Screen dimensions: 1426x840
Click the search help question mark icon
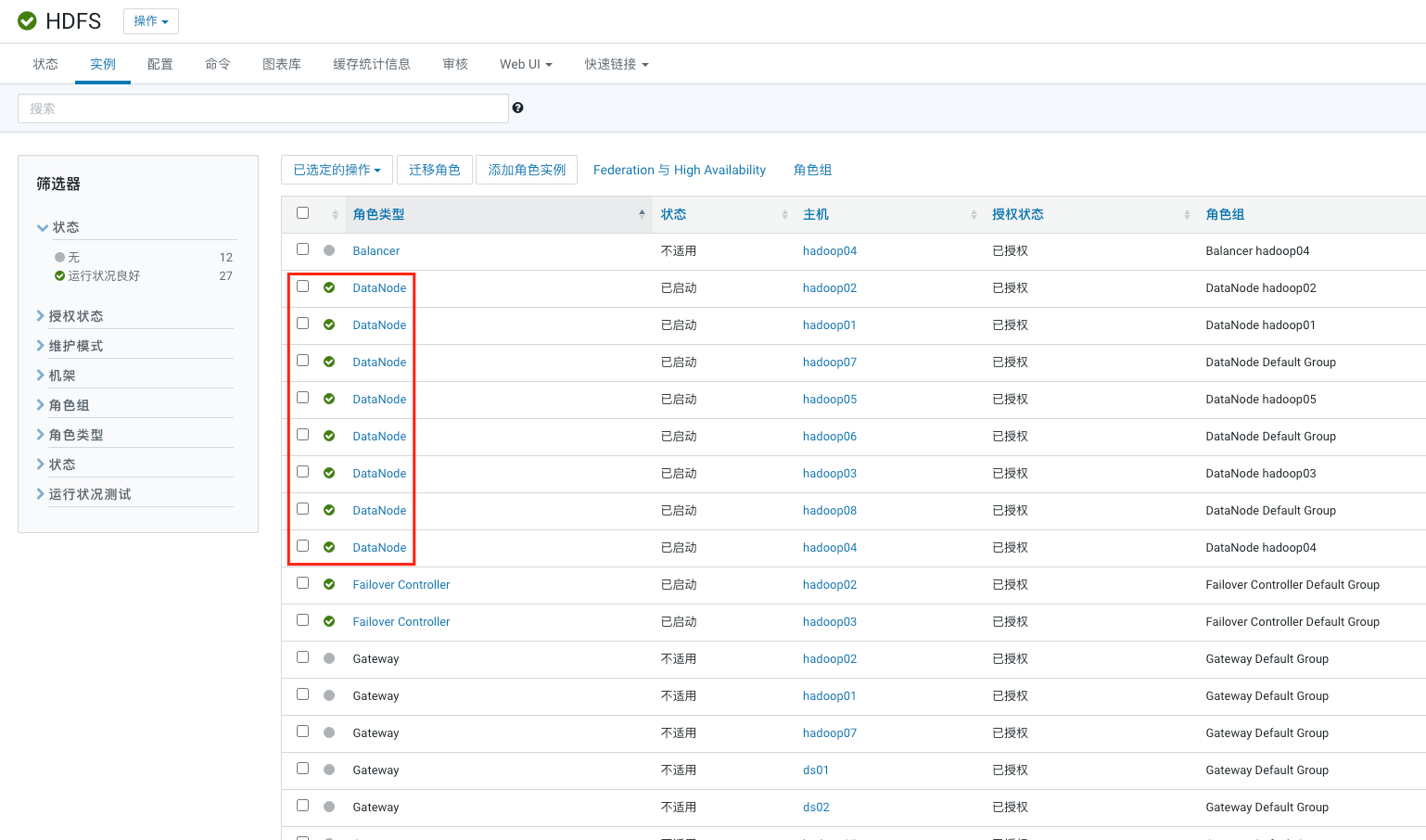pyautogui.click(x=517, y=108)
